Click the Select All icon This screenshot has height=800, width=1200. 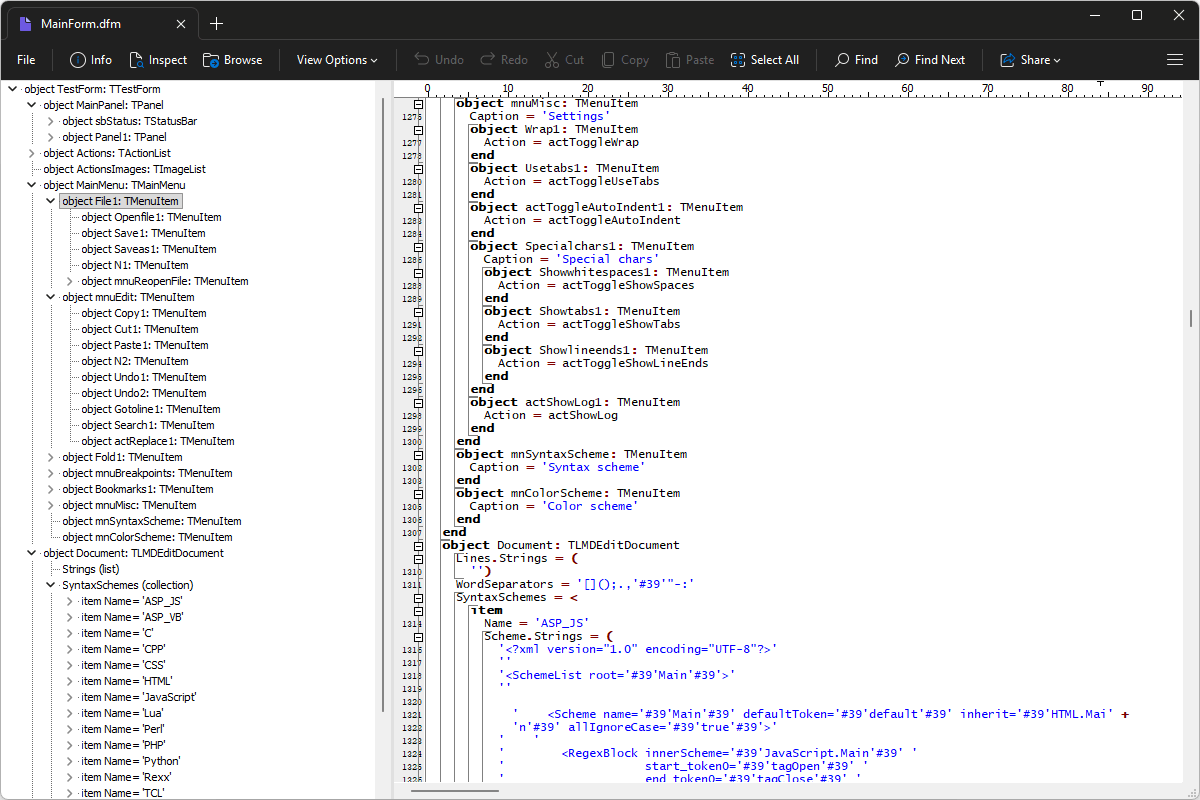(738, 60)
